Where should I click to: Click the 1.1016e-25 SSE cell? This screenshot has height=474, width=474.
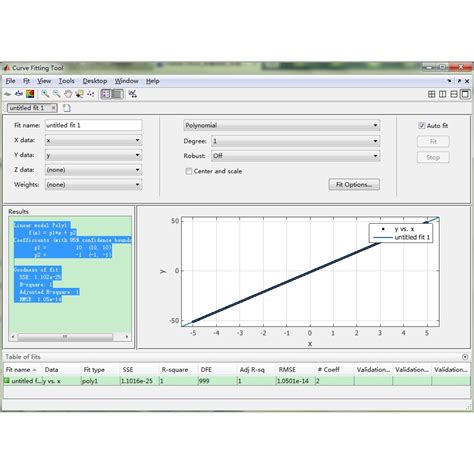point(140,381)
